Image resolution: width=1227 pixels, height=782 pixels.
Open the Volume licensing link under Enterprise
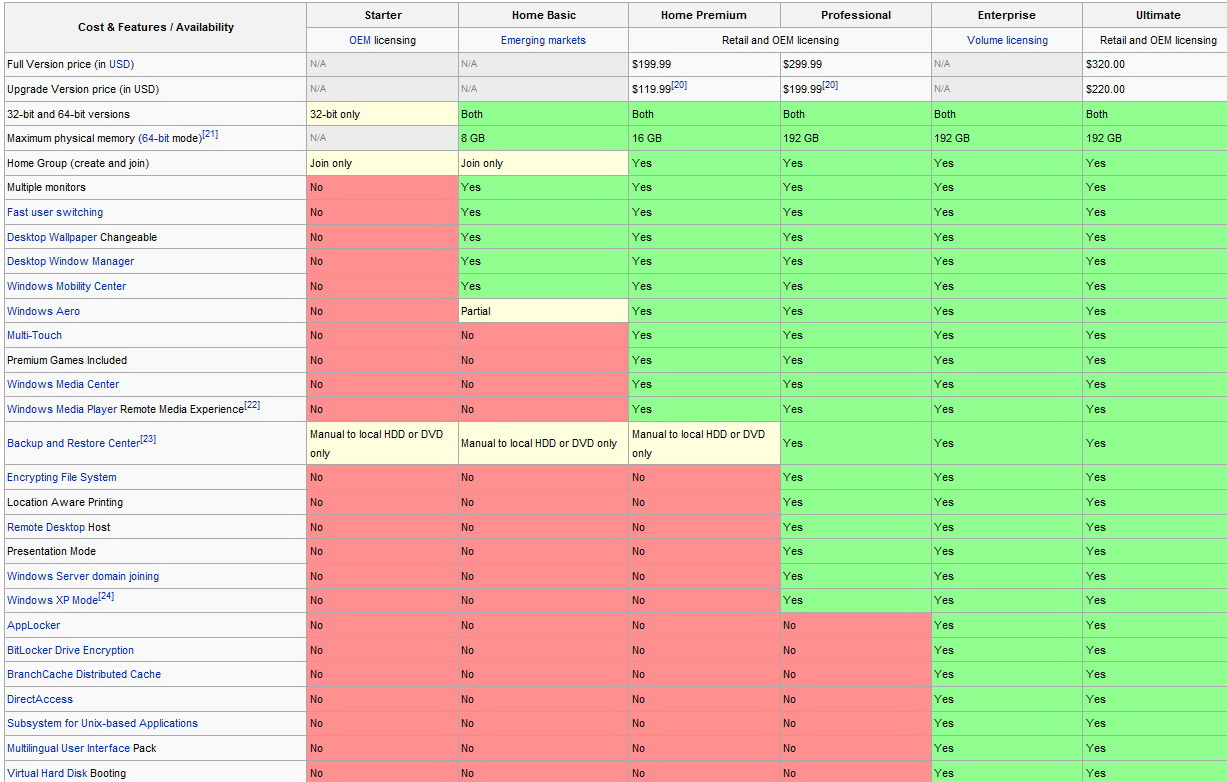click(x=1007, y=40)
